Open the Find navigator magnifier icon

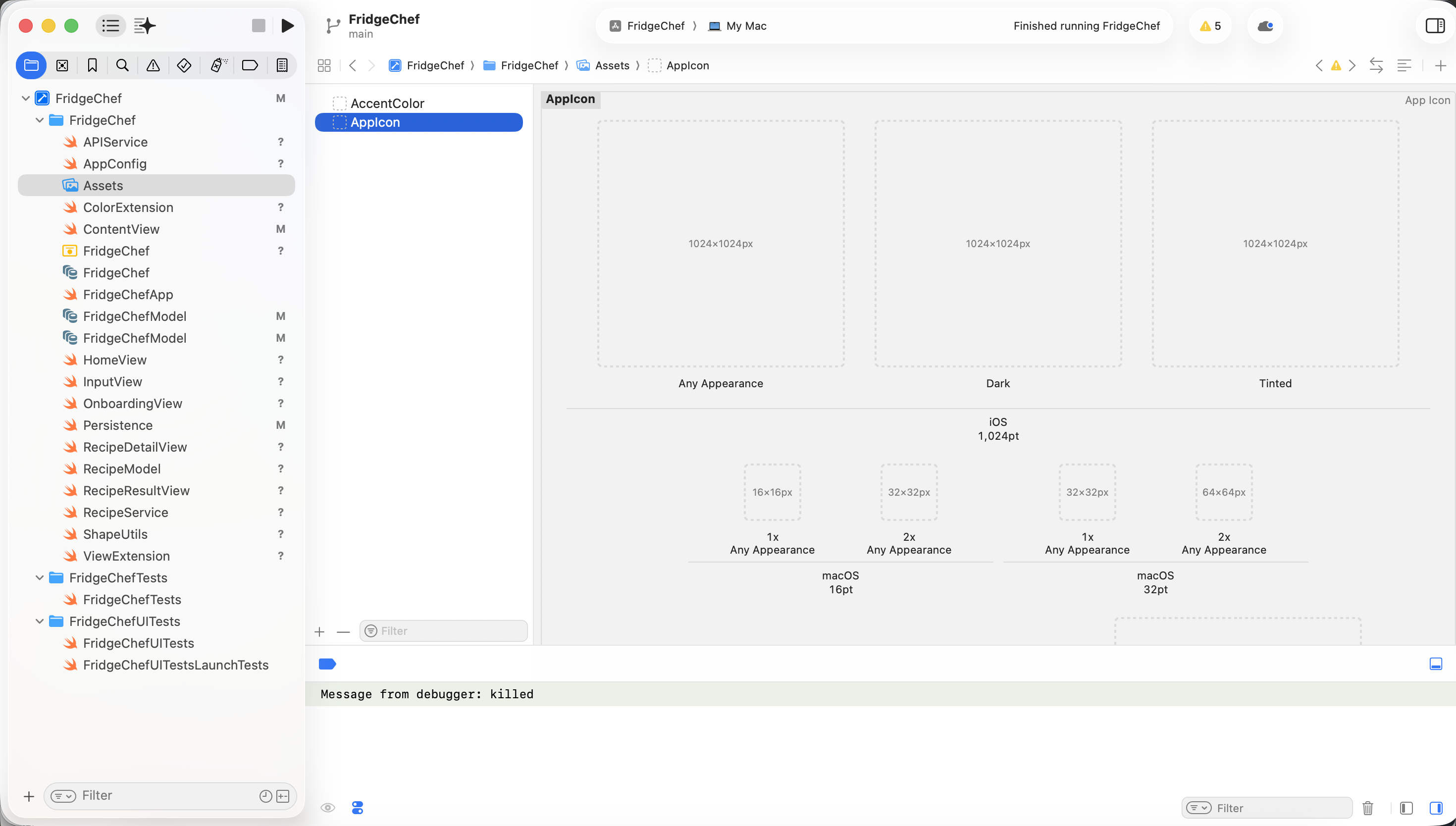pyautogui.click(x=122, y=65)
